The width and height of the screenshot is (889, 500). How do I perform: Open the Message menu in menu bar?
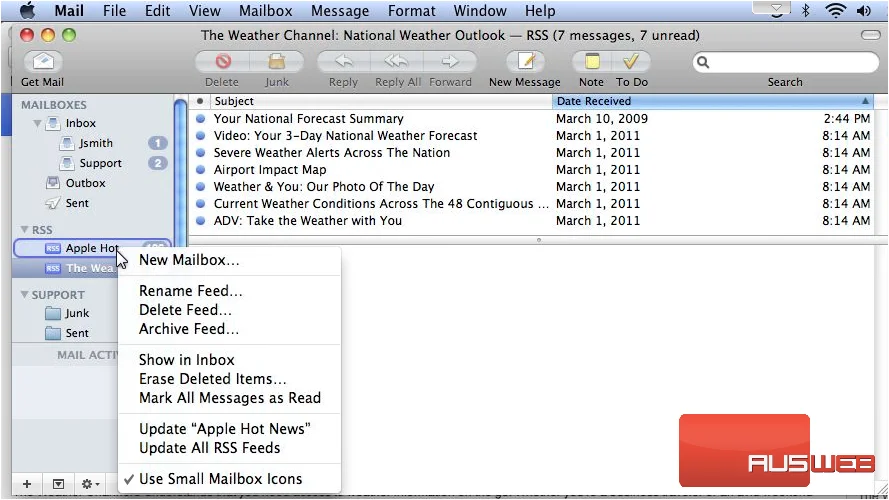pyautogui.click(x=340, y=10)
